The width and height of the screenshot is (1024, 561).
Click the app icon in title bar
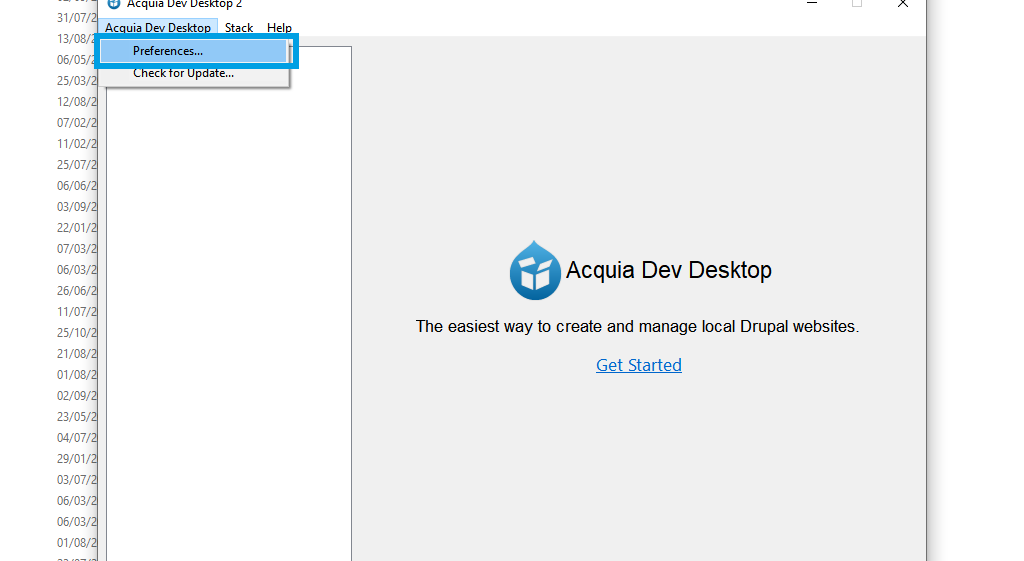(x=114, y=4)
